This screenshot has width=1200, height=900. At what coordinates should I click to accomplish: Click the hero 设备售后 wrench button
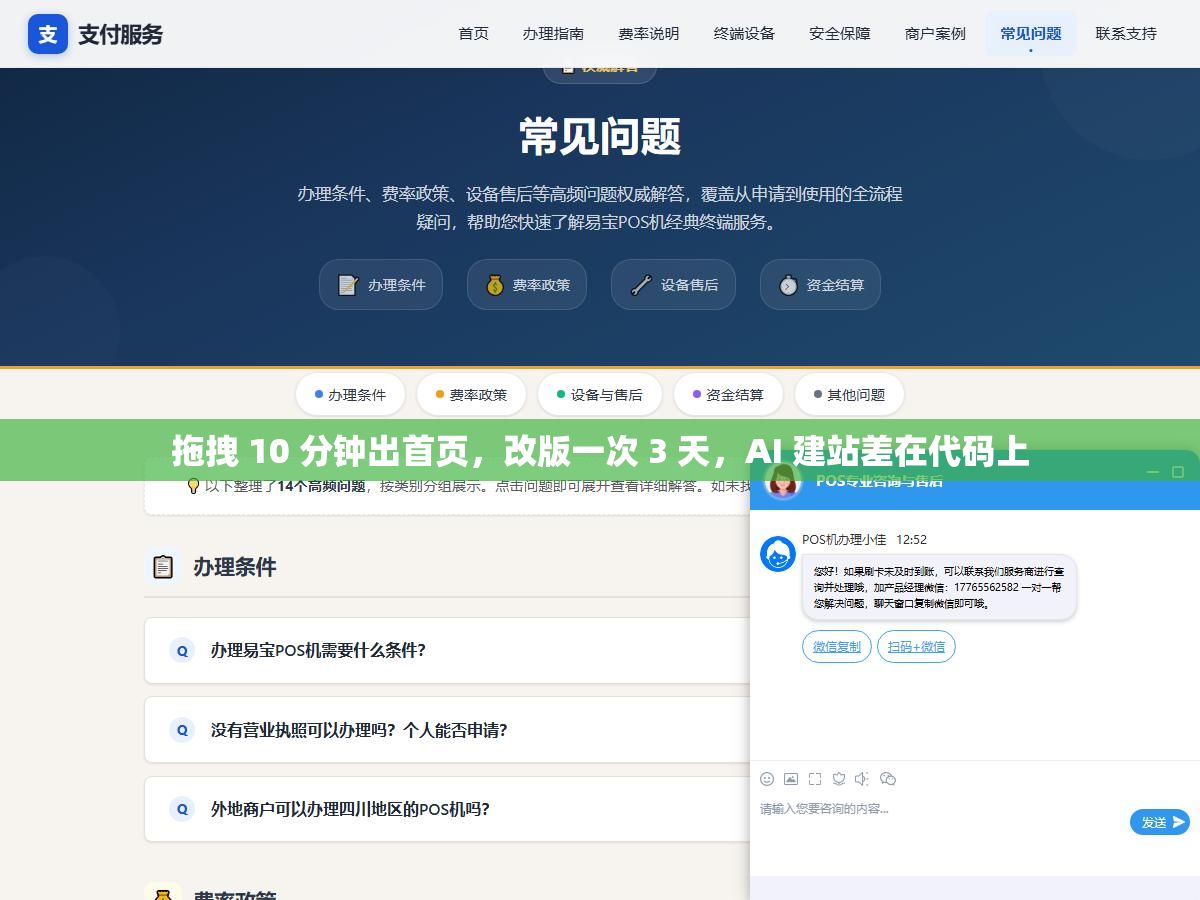pos(674,285)
